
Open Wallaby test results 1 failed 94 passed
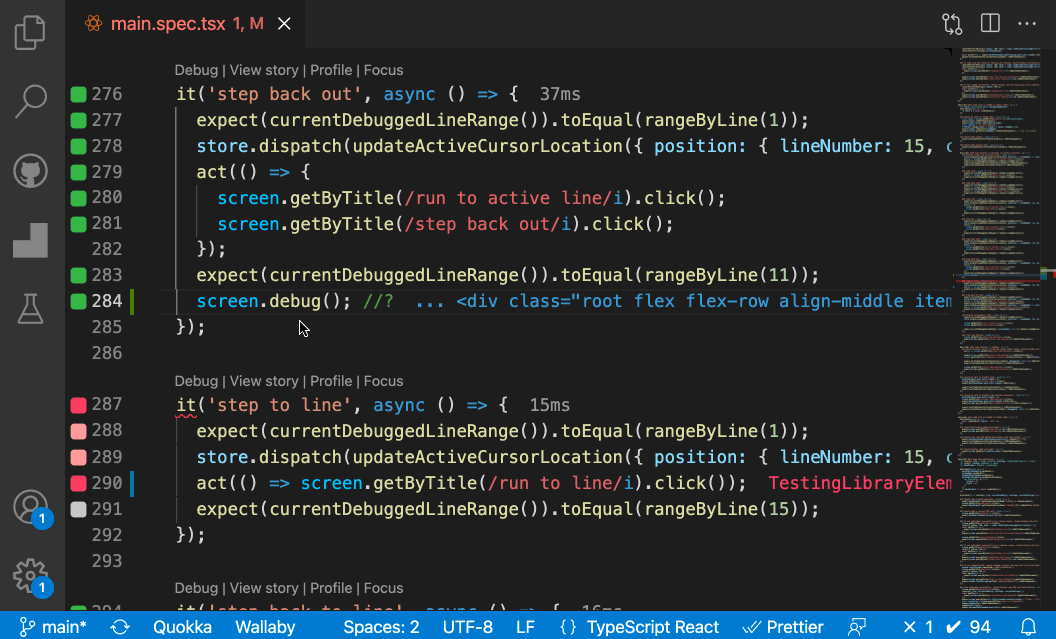click(x=947, y=627)
